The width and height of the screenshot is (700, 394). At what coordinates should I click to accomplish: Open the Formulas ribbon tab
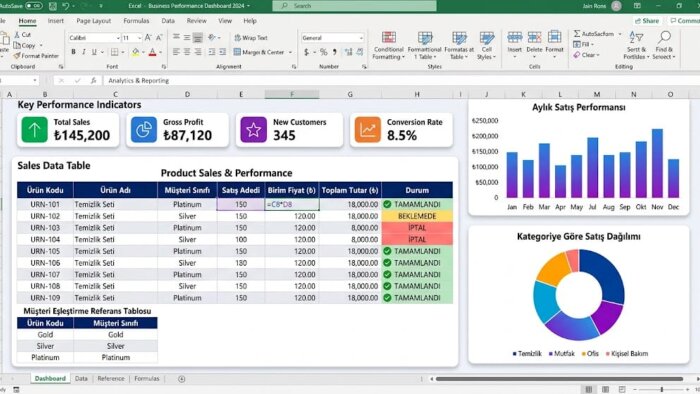click(x=136, y=21)
